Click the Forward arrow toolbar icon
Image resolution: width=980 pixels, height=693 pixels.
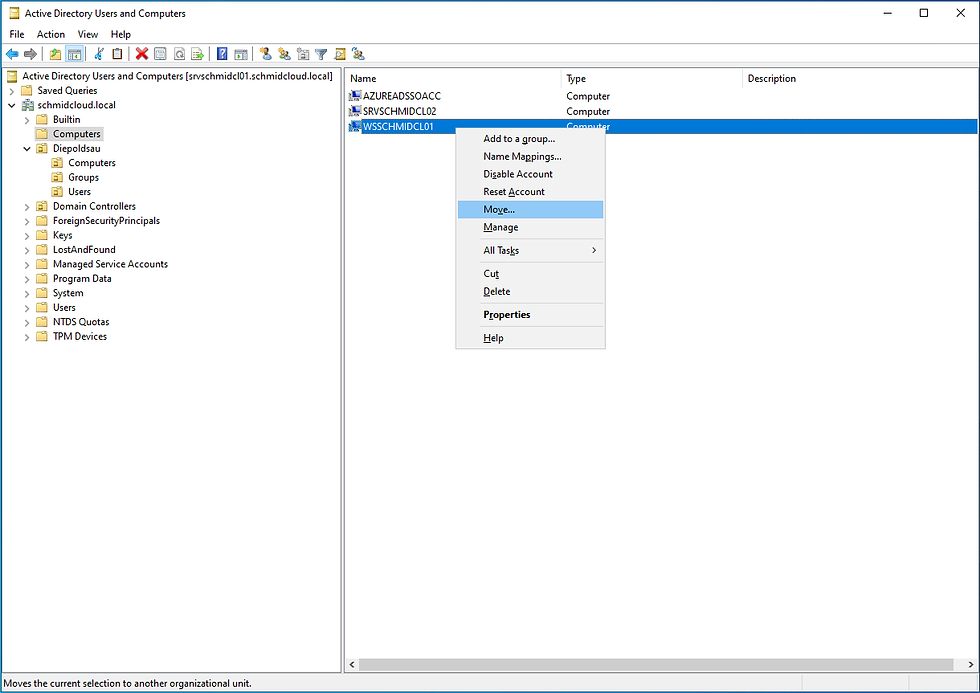coord(30,54)
